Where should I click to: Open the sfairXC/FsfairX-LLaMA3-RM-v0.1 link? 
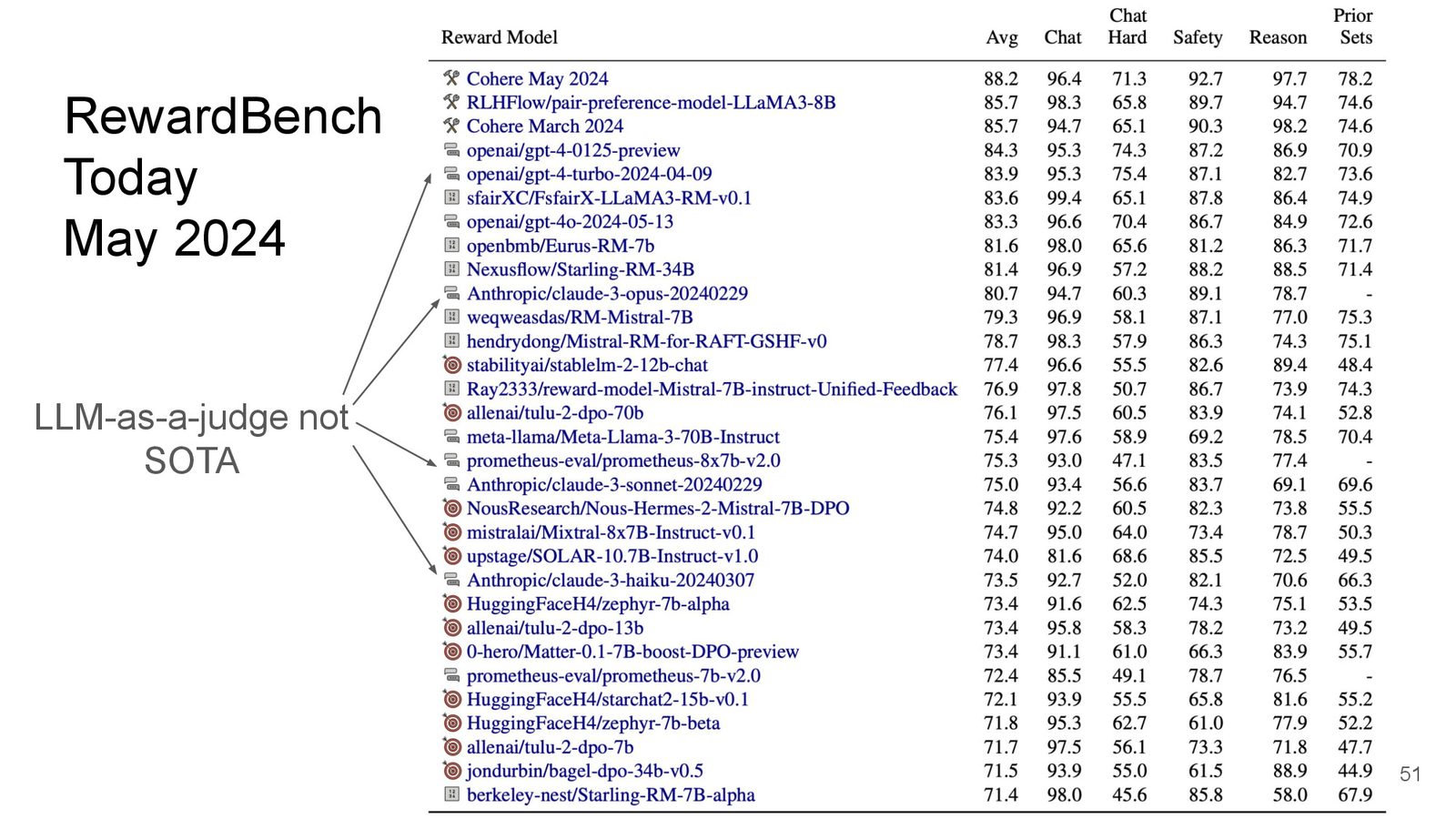609,197
